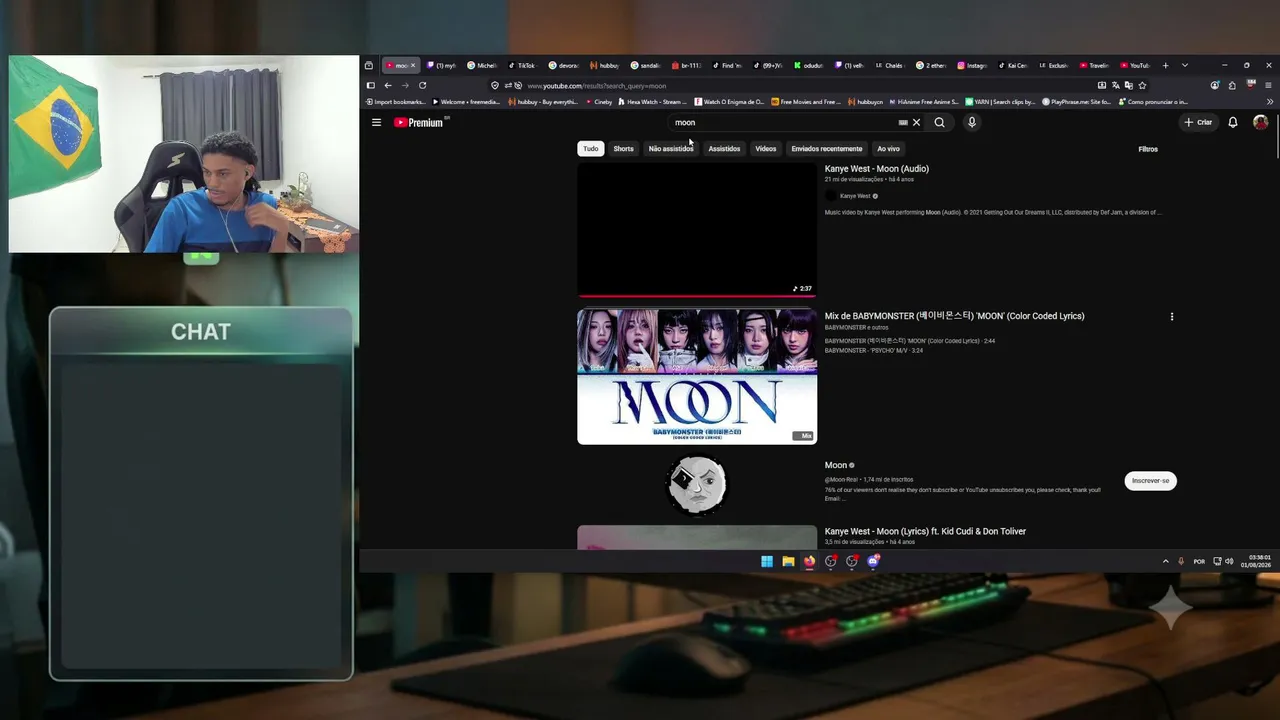The width and height of the screenshot is (1280, 720).
Task: Open the Windows Start menu
Action: pos(767,561)
